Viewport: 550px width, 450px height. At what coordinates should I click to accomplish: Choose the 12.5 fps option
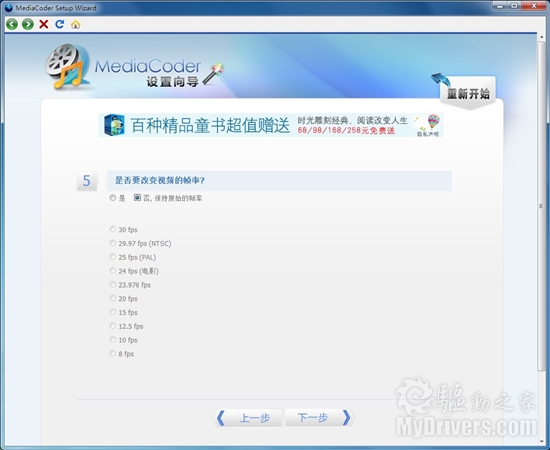click(113, 326)
